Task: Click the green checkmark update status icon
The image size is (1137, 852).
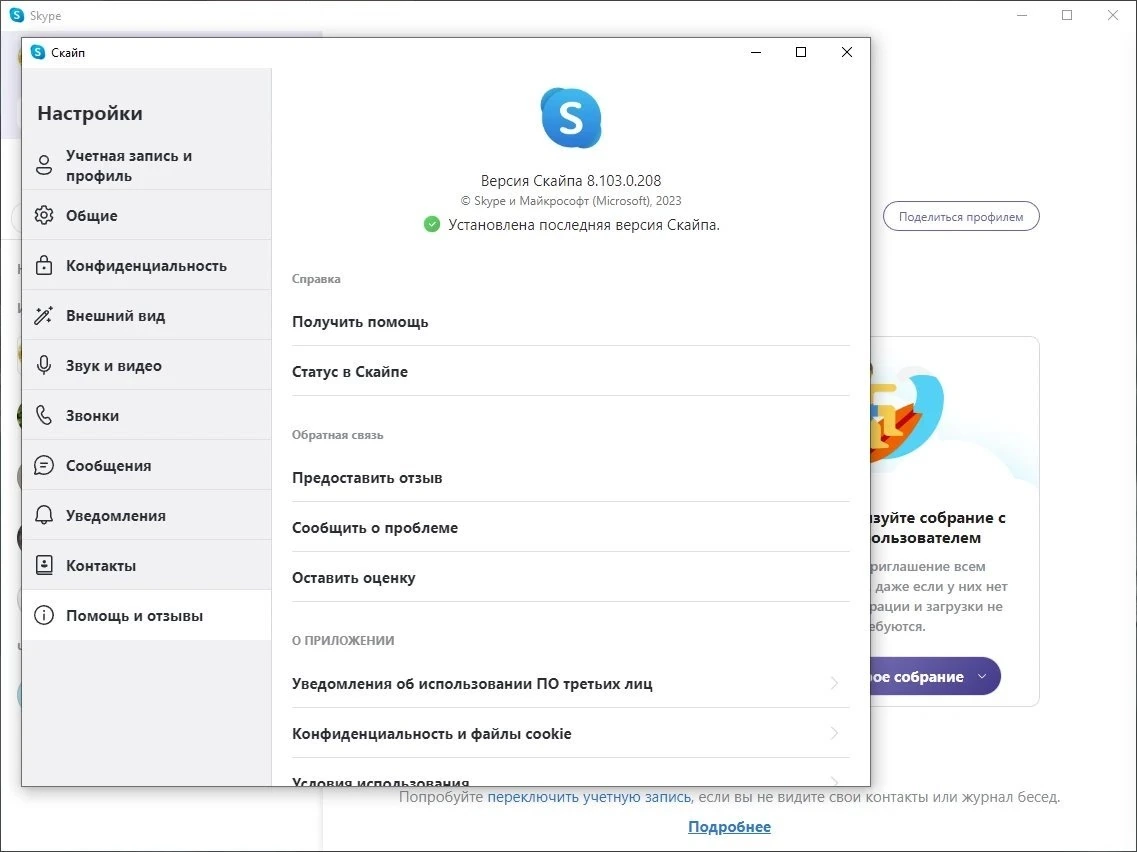Action: tap(431, 225)
